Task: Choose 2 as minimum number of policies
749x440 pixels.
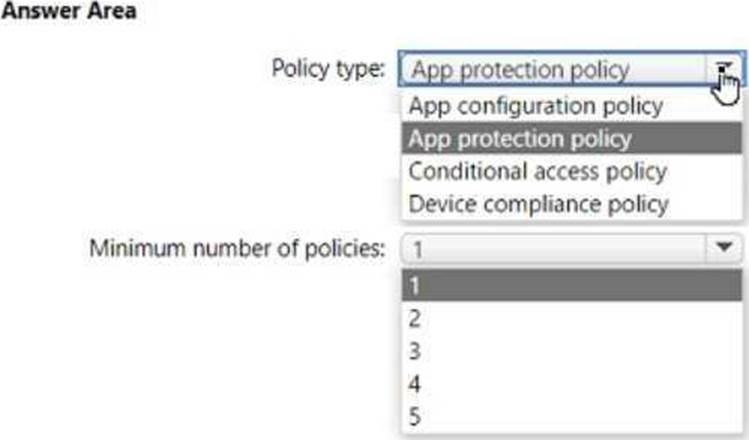Action: tap(414, 319)
